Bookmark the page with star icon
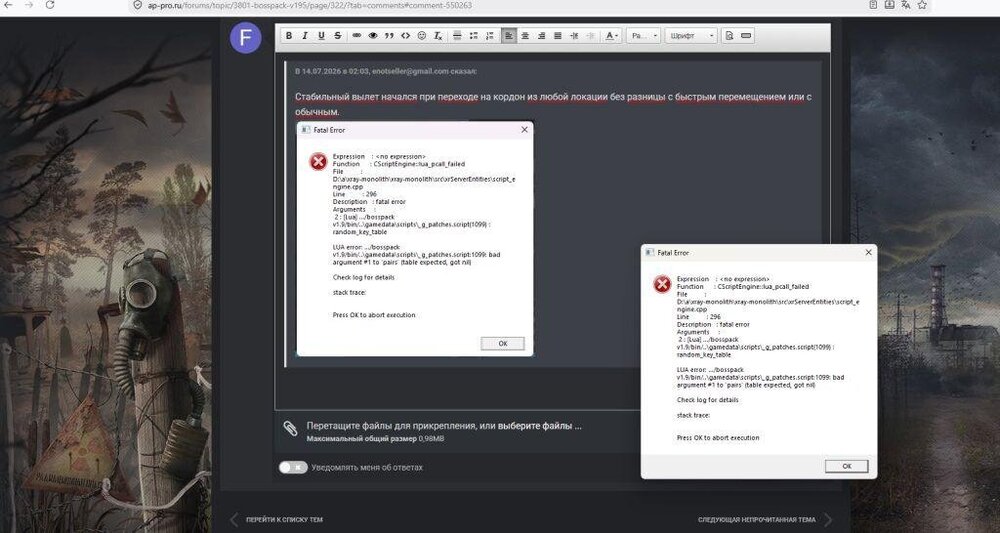The image size is (1000, 533). 922,4
